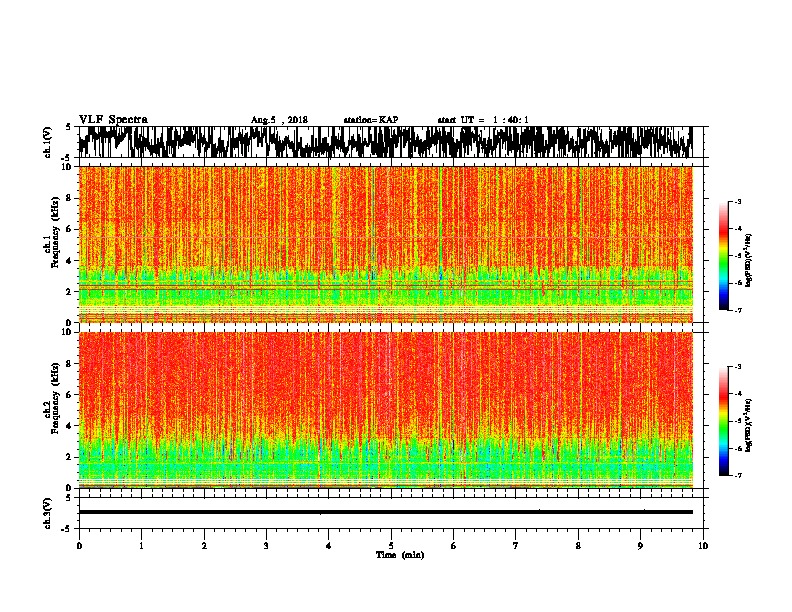The width and height of the screenshot is (792, 612).
Task: Click the "10" frequency tick on ch.1 spectrogram
Action: pyautogui.click(x=69, y=167)
